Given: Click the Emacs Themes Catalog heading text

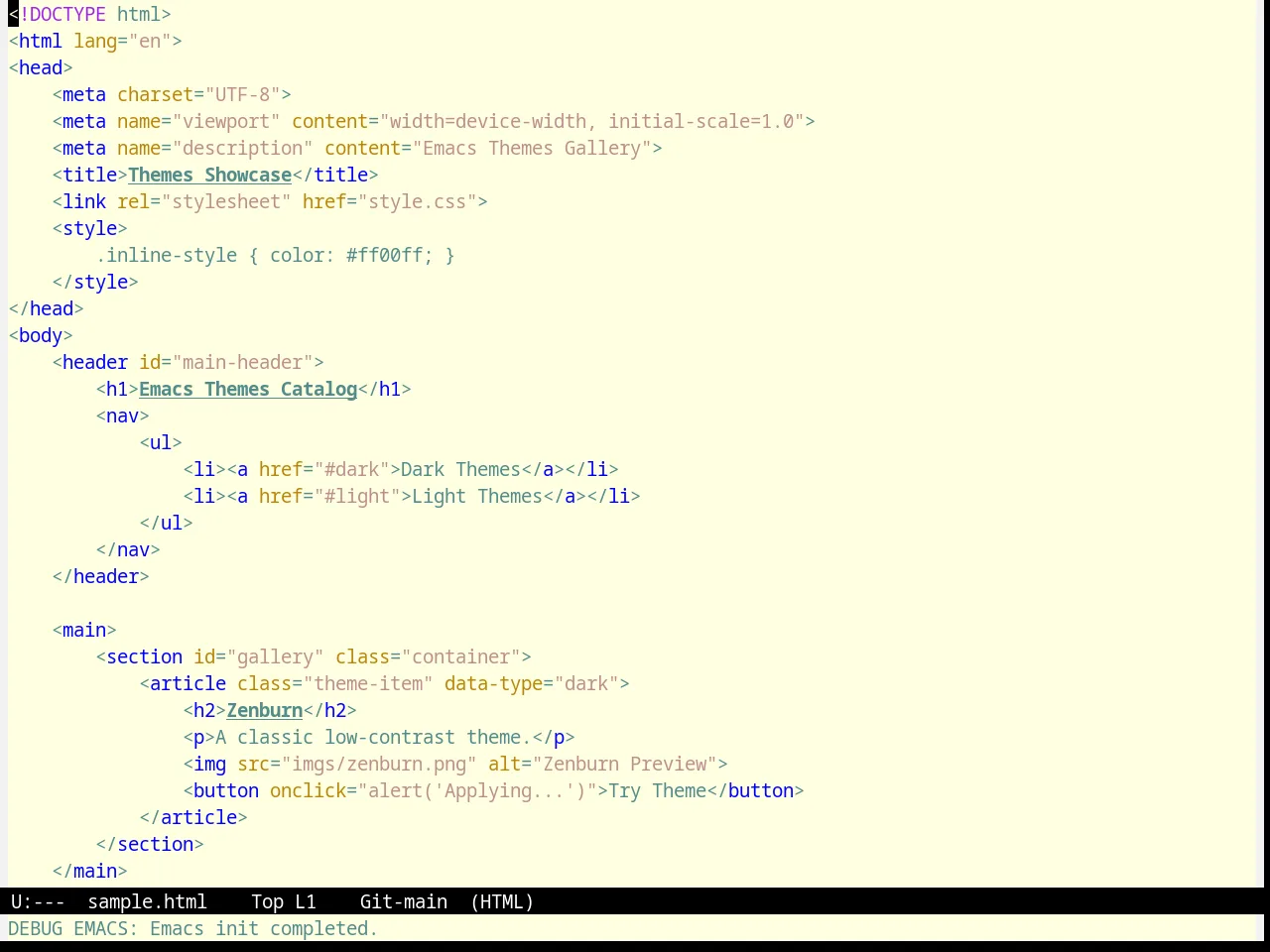Looking at the screenshot, I should (x=248, y=389).
